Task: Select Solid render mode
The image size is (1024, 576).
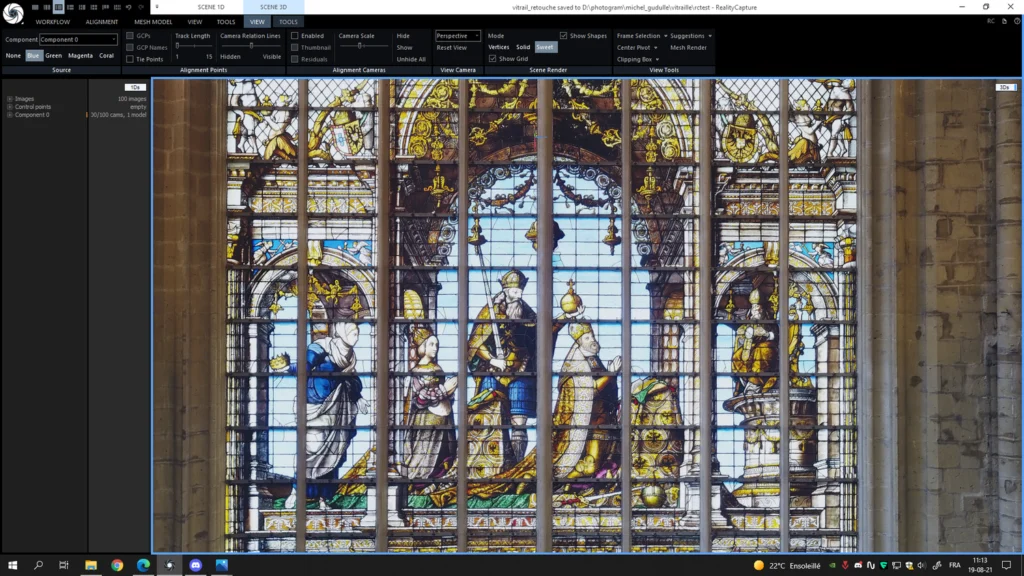Action: [x=522, y=47]
